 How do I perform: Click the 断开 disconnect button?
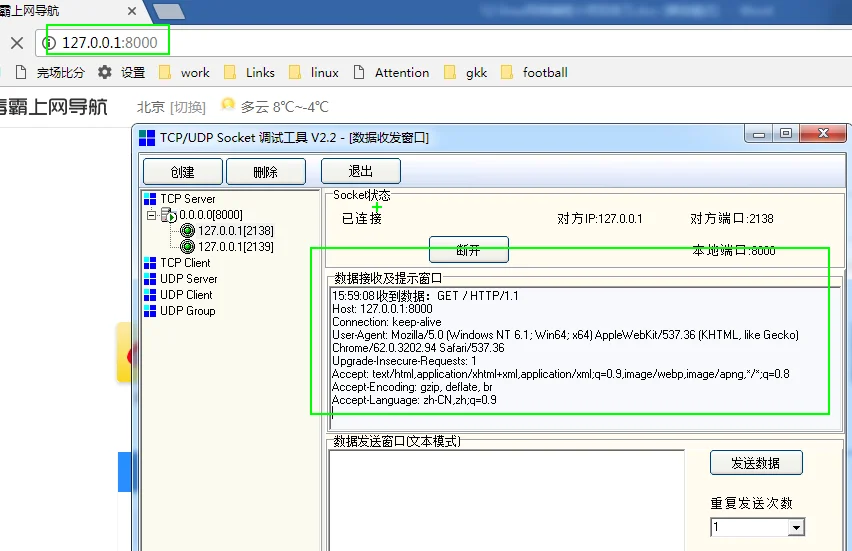tap(468, 250)
